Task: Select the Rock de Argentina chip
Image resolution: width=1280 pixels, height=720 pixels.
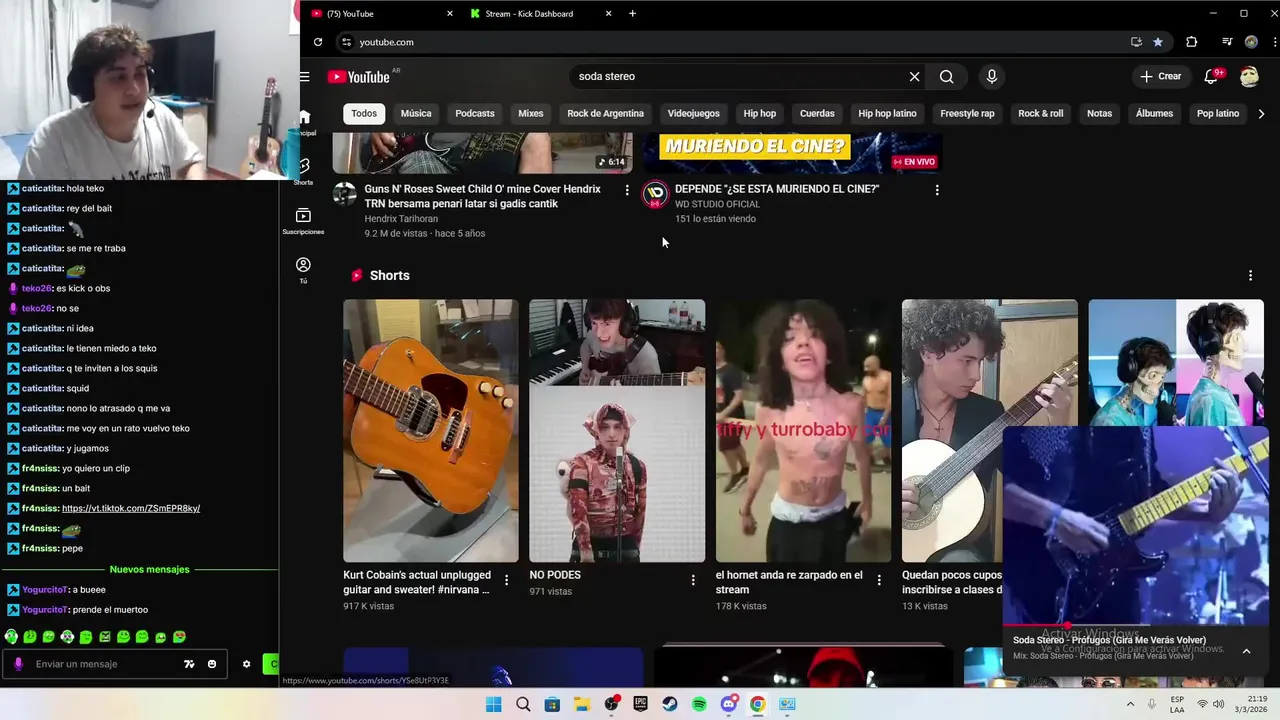Action: [x=606, y=114]
